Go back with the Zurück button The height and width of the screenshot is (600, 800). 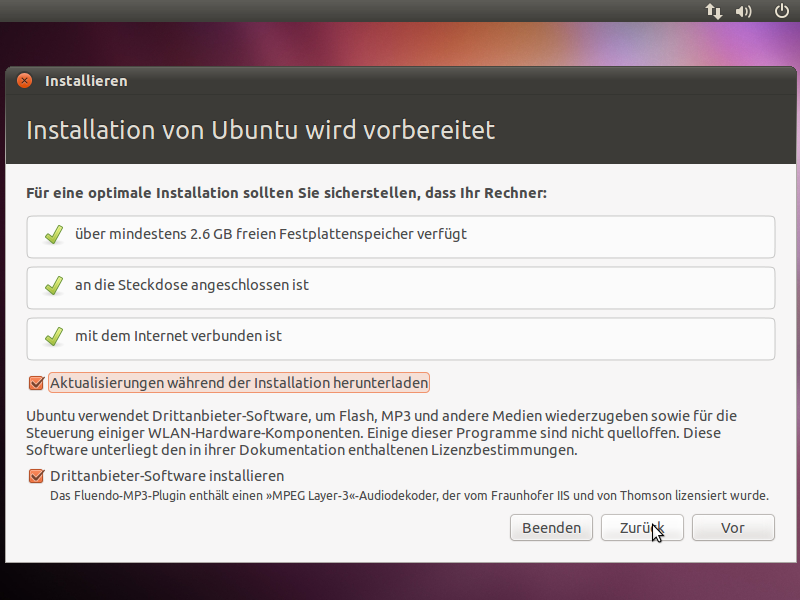pyautogui.click(x=642, y=528)
